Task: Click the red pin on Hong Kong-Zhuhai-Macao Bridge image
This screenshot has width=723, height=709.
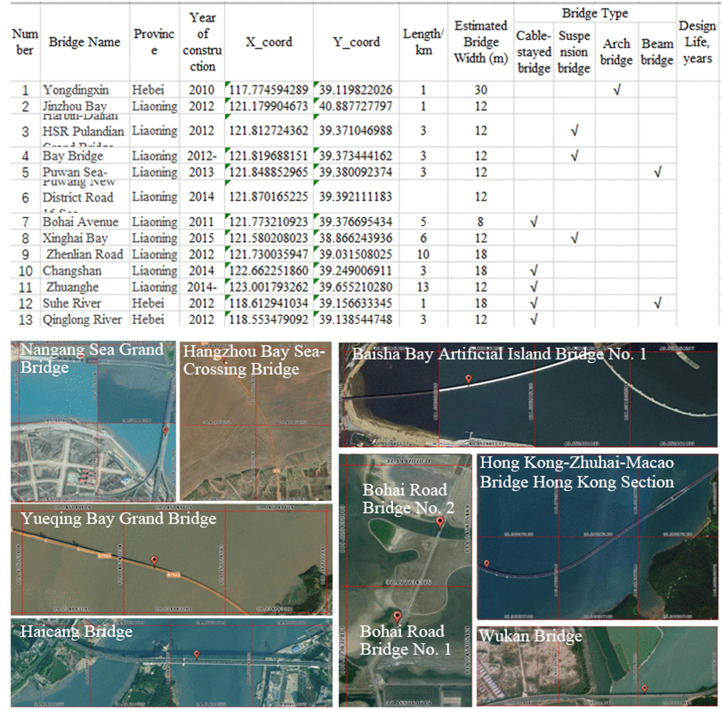Action: (486, 564)
